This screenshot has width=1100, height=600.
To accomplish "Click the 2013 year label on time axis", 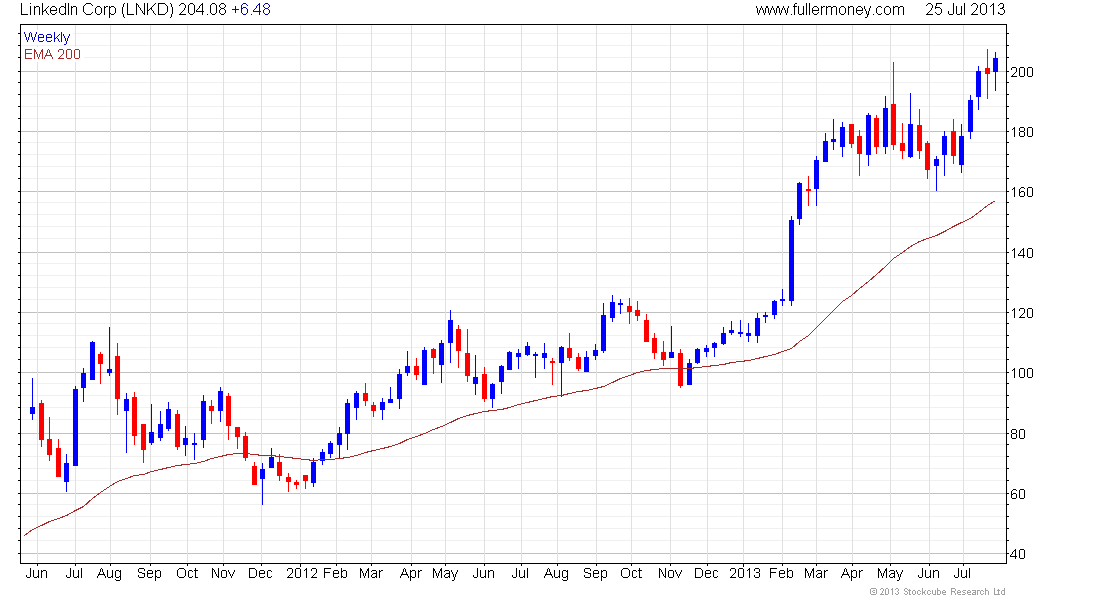I will (744, 573).
